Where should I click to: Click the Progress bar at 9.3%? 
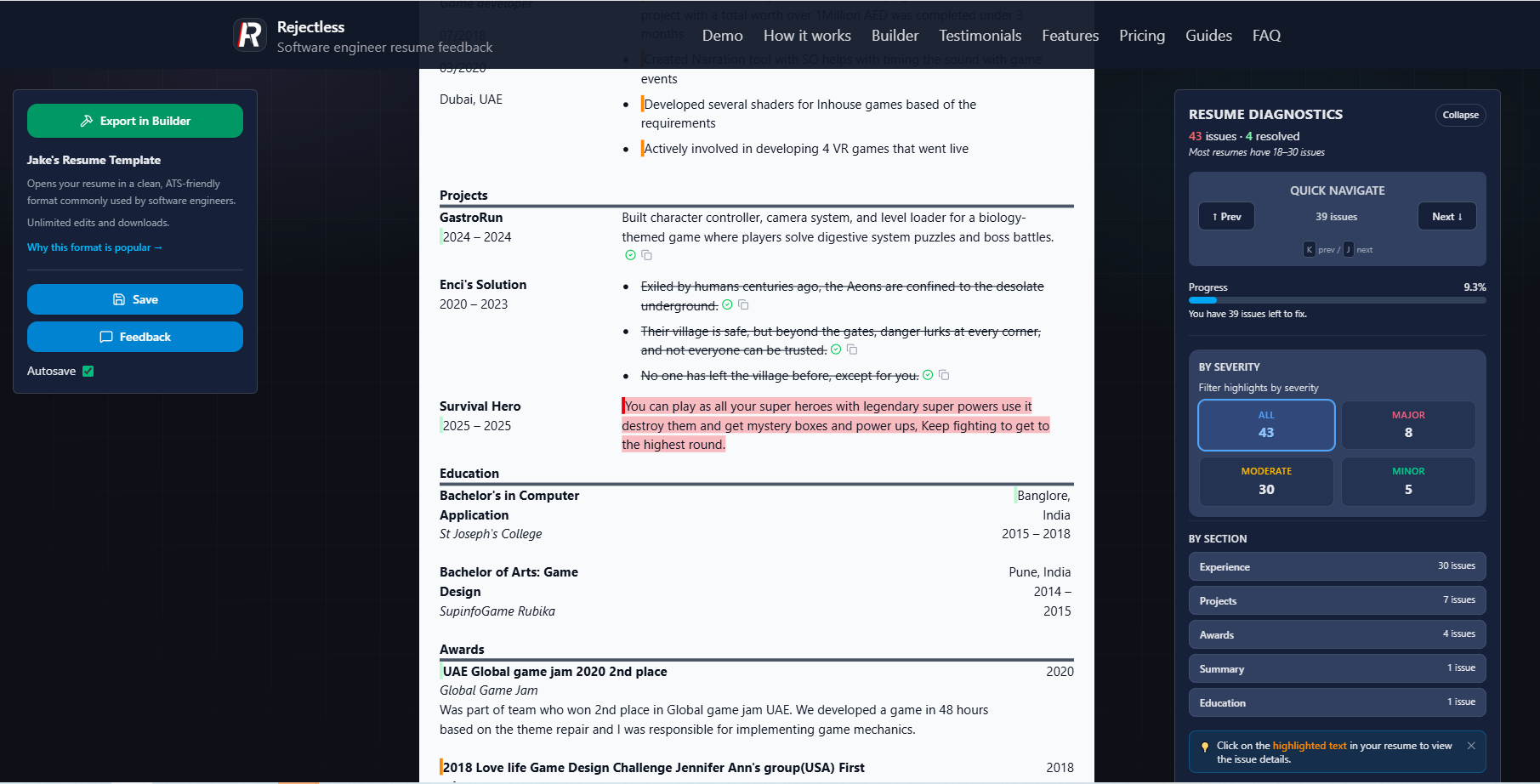1337,300
